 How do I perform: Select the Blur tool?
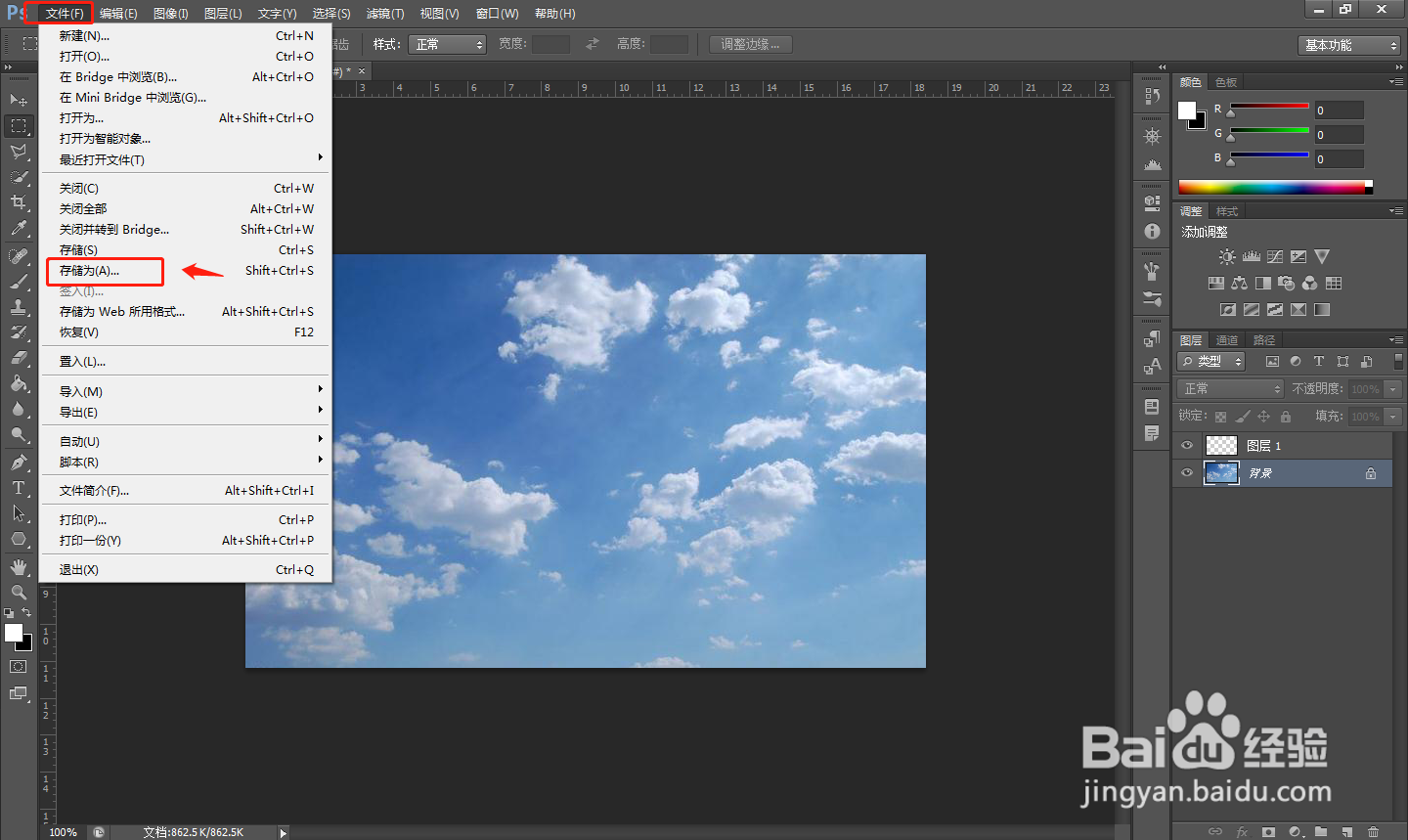(x=19, y=409)
